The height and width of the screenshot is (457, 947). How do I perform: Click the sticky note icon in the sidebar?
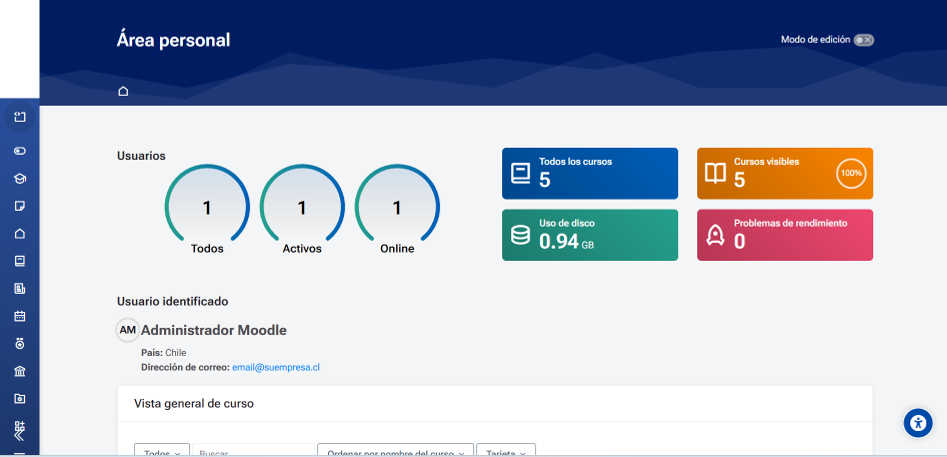pos(20,206)
